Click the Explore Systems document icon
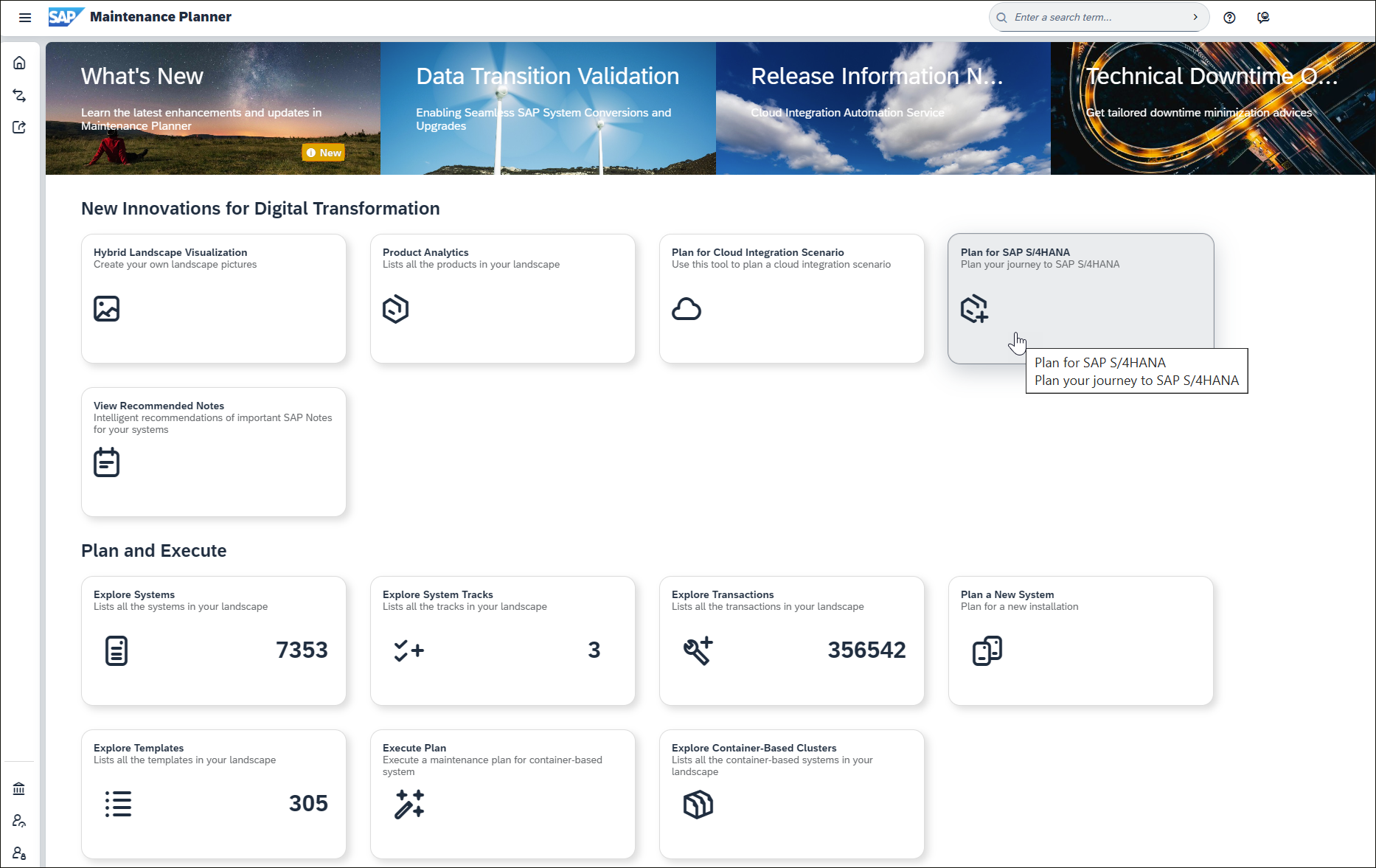 point(117,650)
